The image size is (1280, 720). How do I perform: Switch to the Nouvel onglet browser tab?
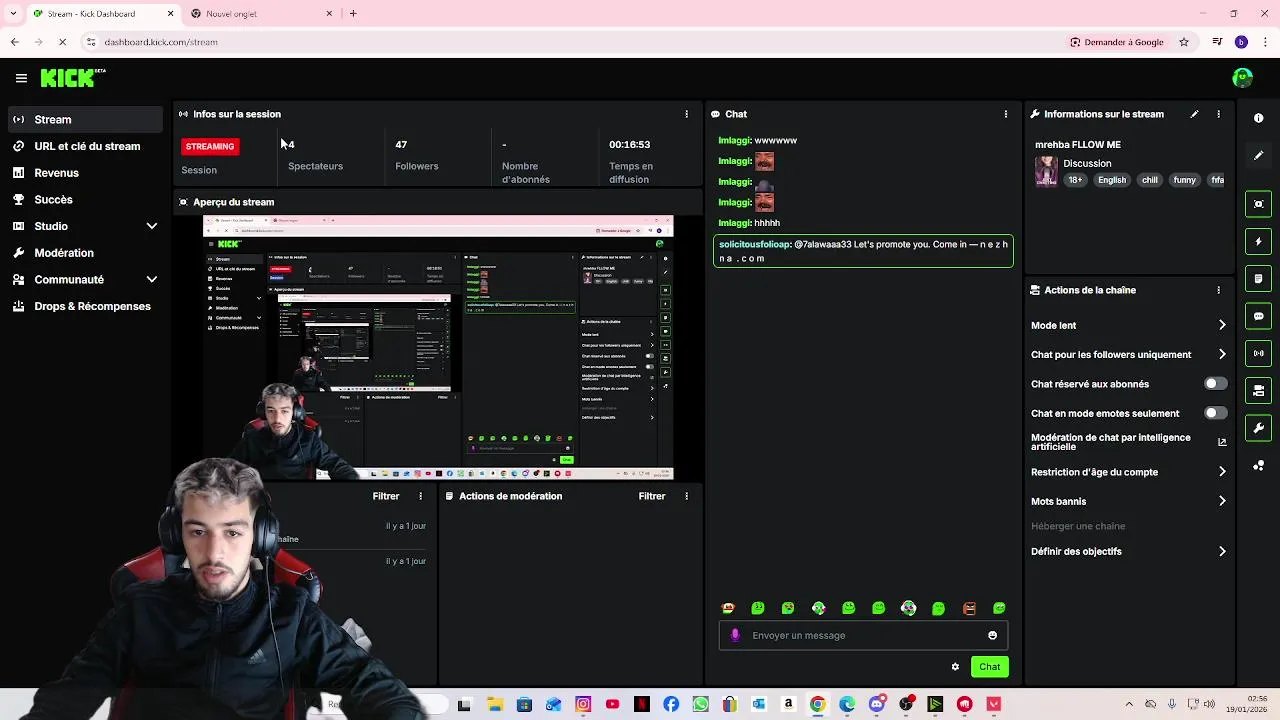point(262,14)
